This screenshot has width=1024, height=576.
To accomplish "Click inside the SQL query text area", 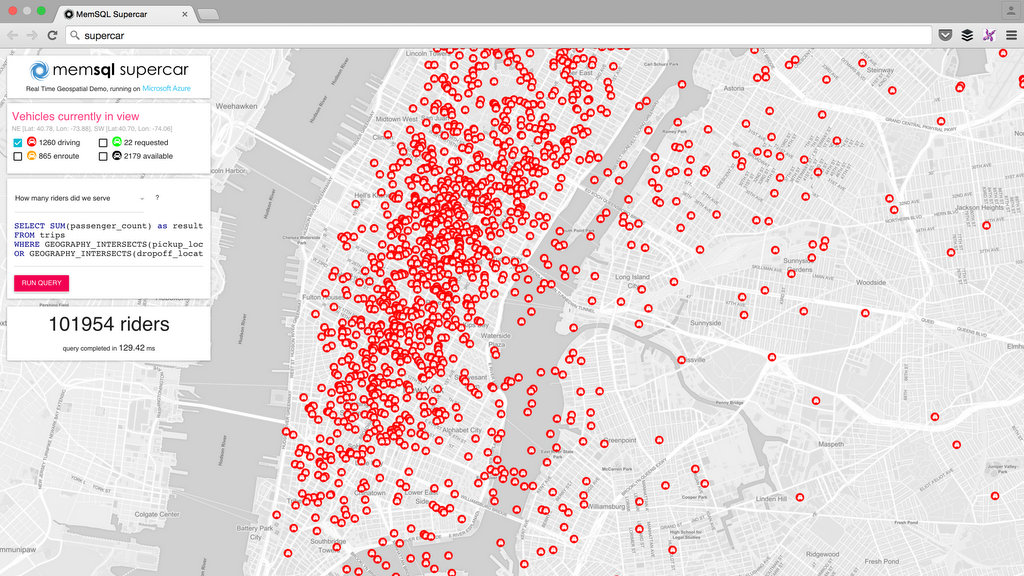I will [x=108, y=240].
